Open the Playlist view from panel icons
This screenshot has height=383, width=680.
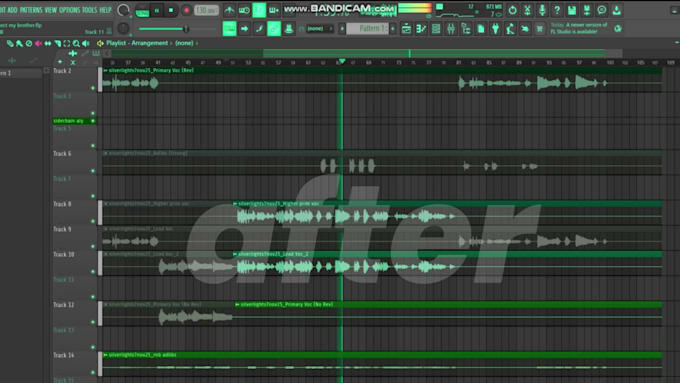(x=406, y=29)
